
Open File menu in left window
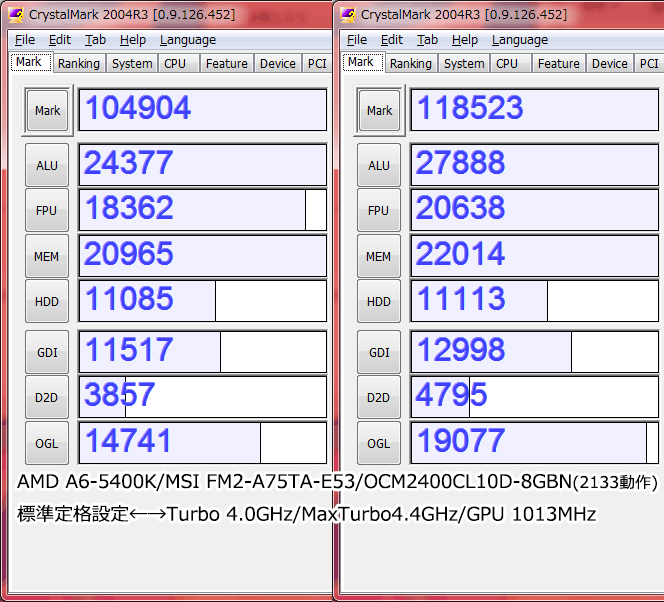[25, 40]
